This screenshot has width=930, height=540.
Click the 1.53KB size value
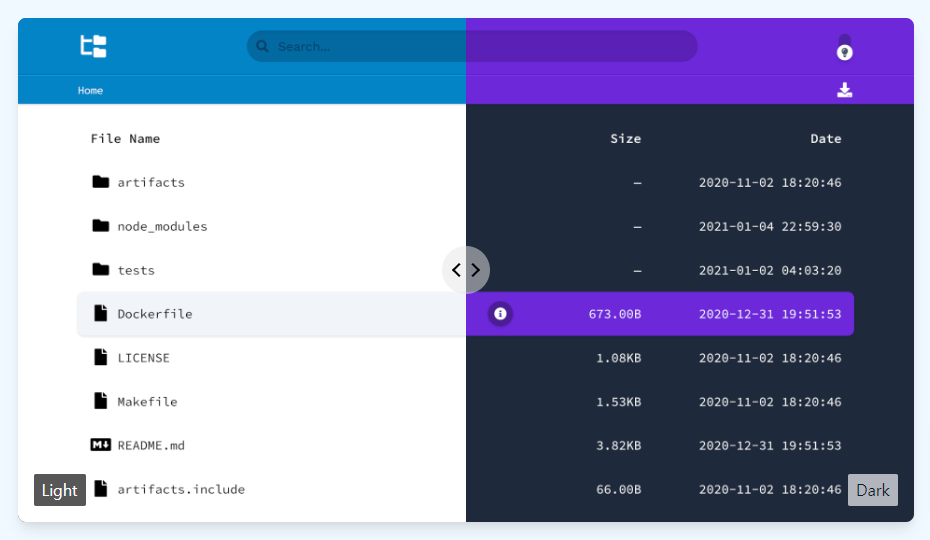pos(619,402)
